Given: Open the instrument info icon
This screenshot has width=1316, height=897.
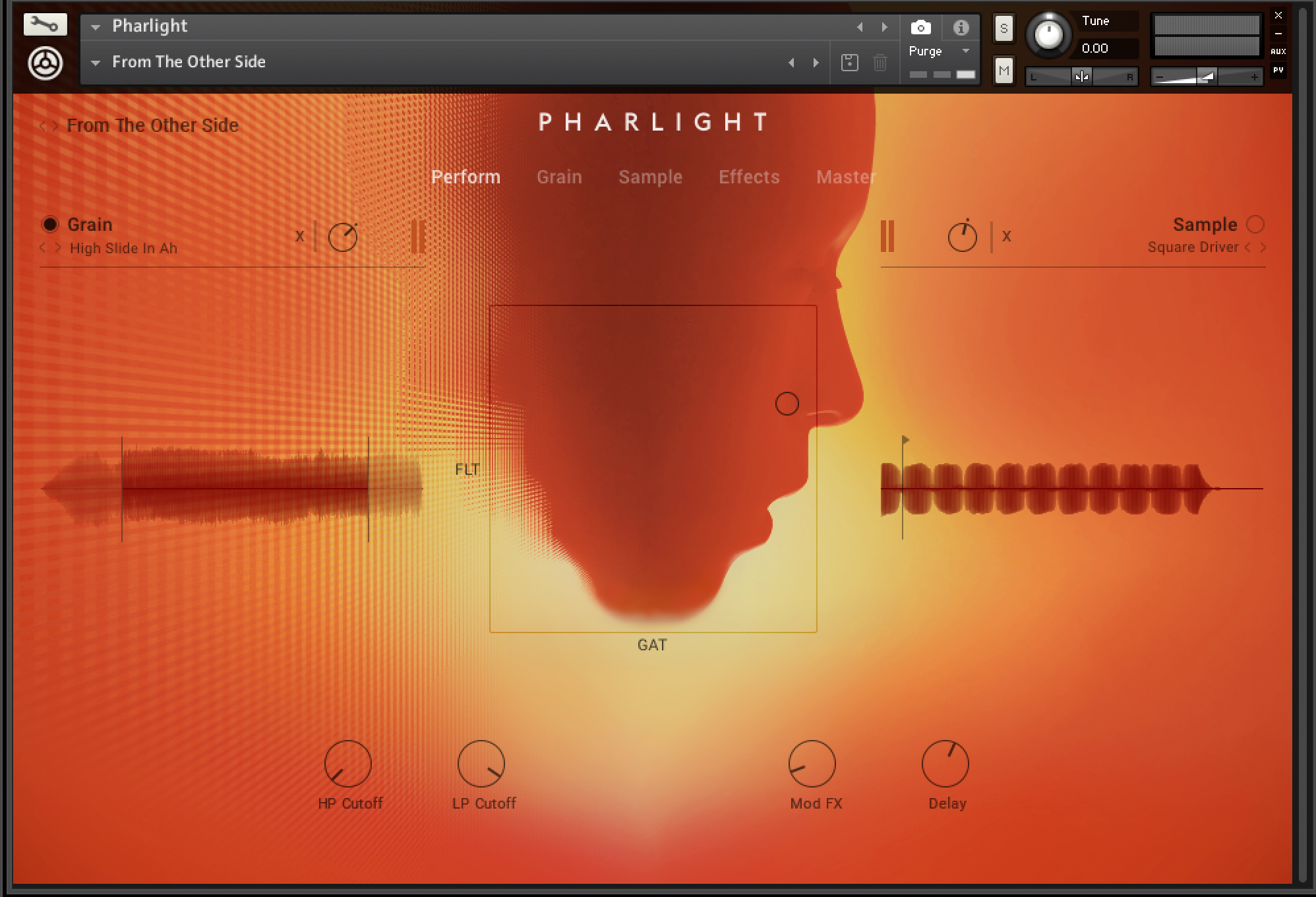Looking at the screenshot, I should click(962, 27).
